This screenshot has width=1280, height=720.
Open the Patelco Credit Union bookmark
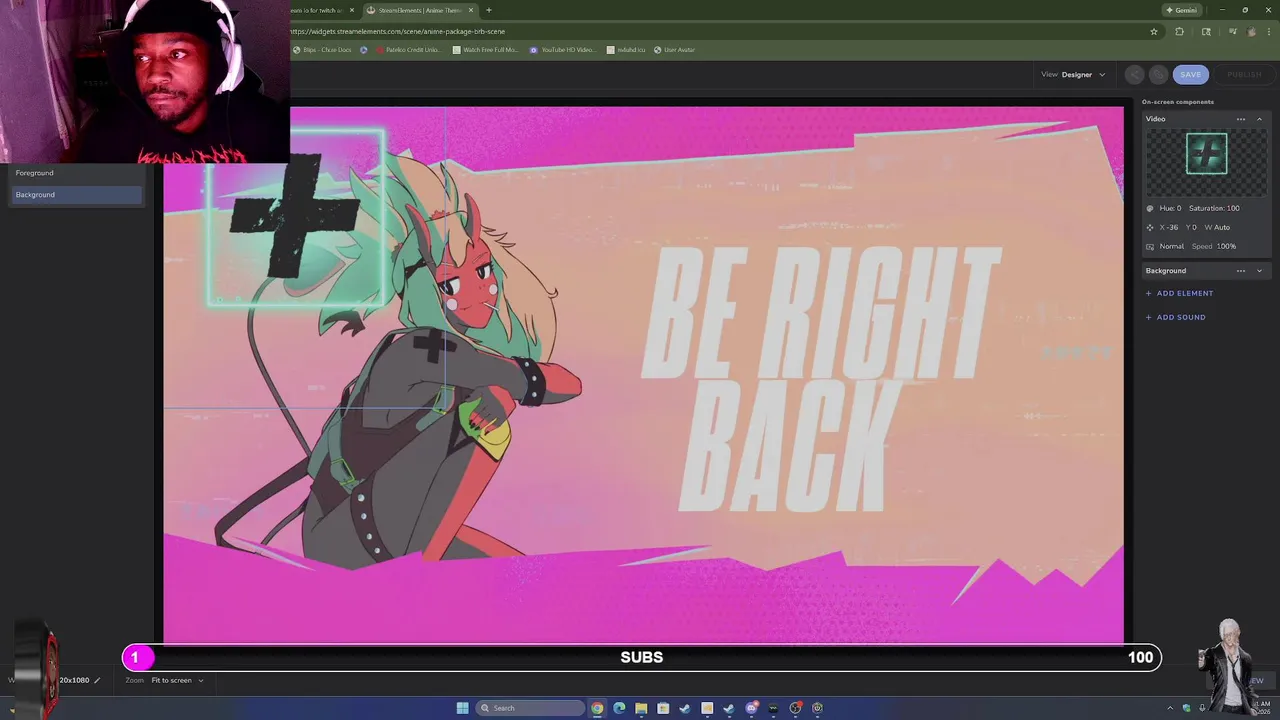point(408,50)
